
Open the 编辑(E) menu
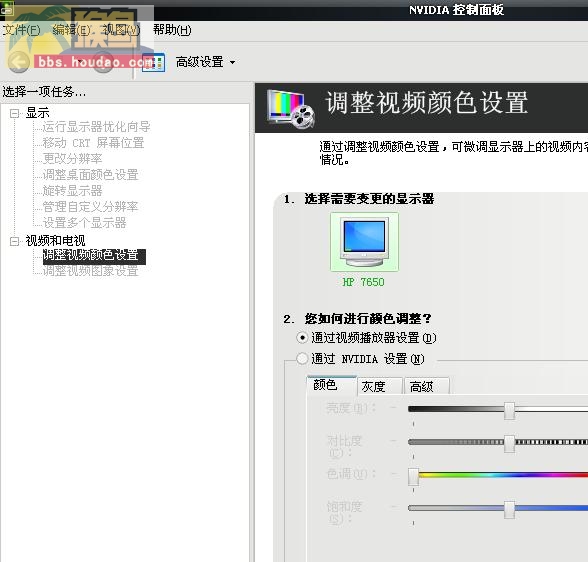pos(71,30)
